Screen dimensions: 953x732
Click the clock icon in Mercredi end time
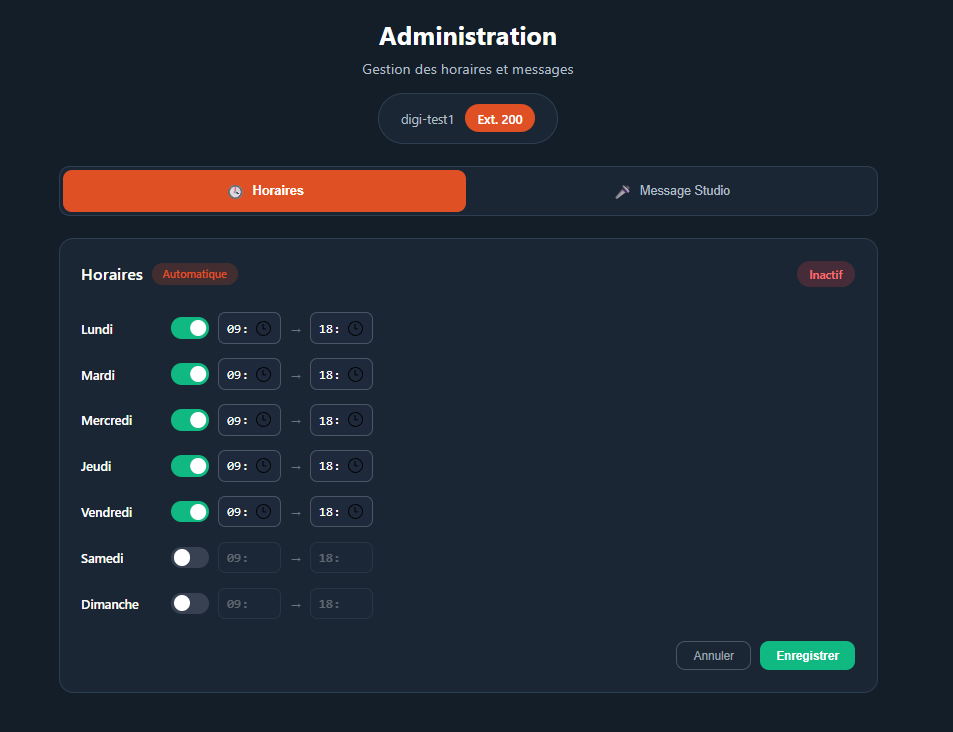point(356,420)
